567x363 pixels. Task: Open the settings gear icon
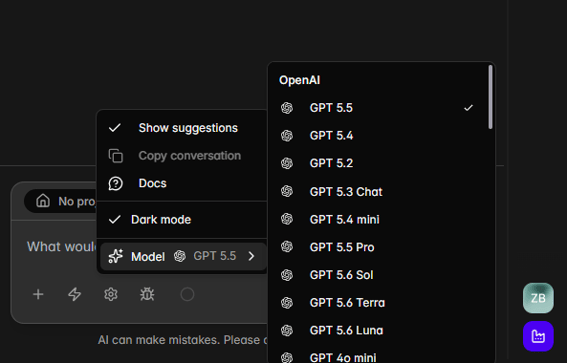point(111,294)
